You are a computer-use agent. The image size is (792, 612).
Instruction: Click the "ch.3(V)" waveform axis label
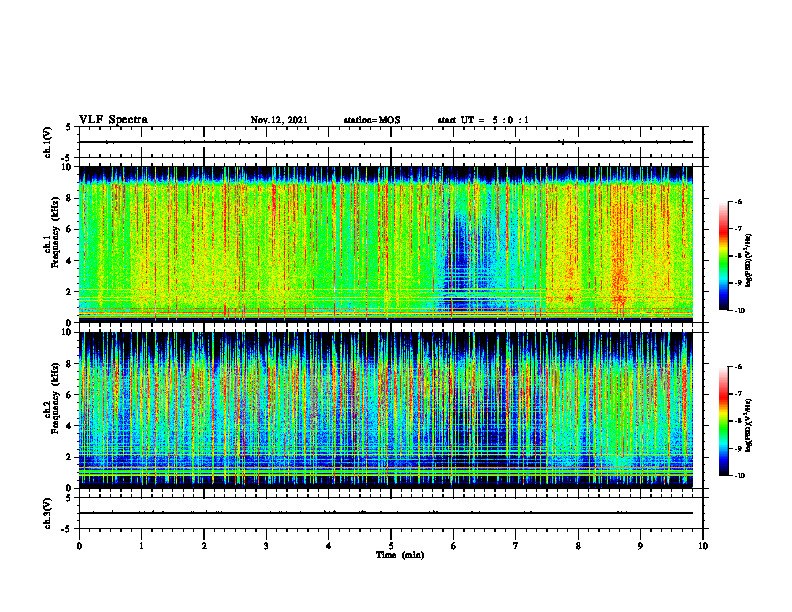47,513
